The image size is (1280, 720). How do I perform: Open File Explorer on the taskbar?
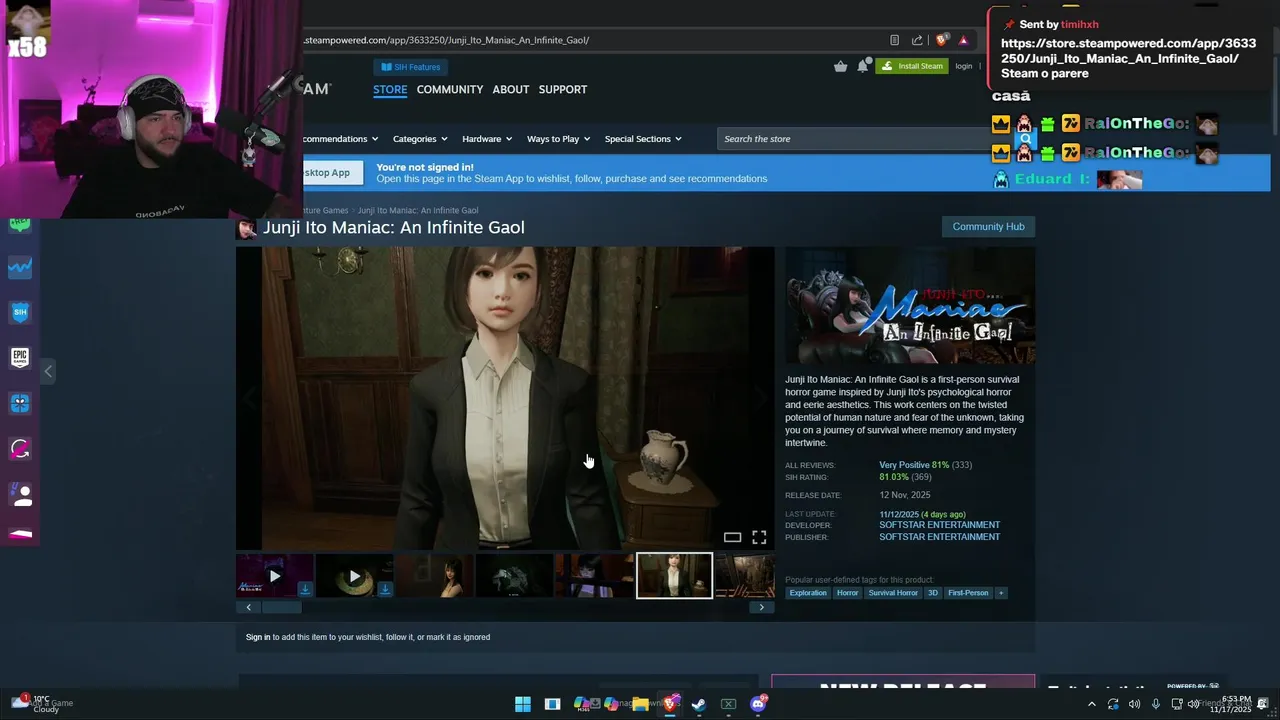(640, 704)
